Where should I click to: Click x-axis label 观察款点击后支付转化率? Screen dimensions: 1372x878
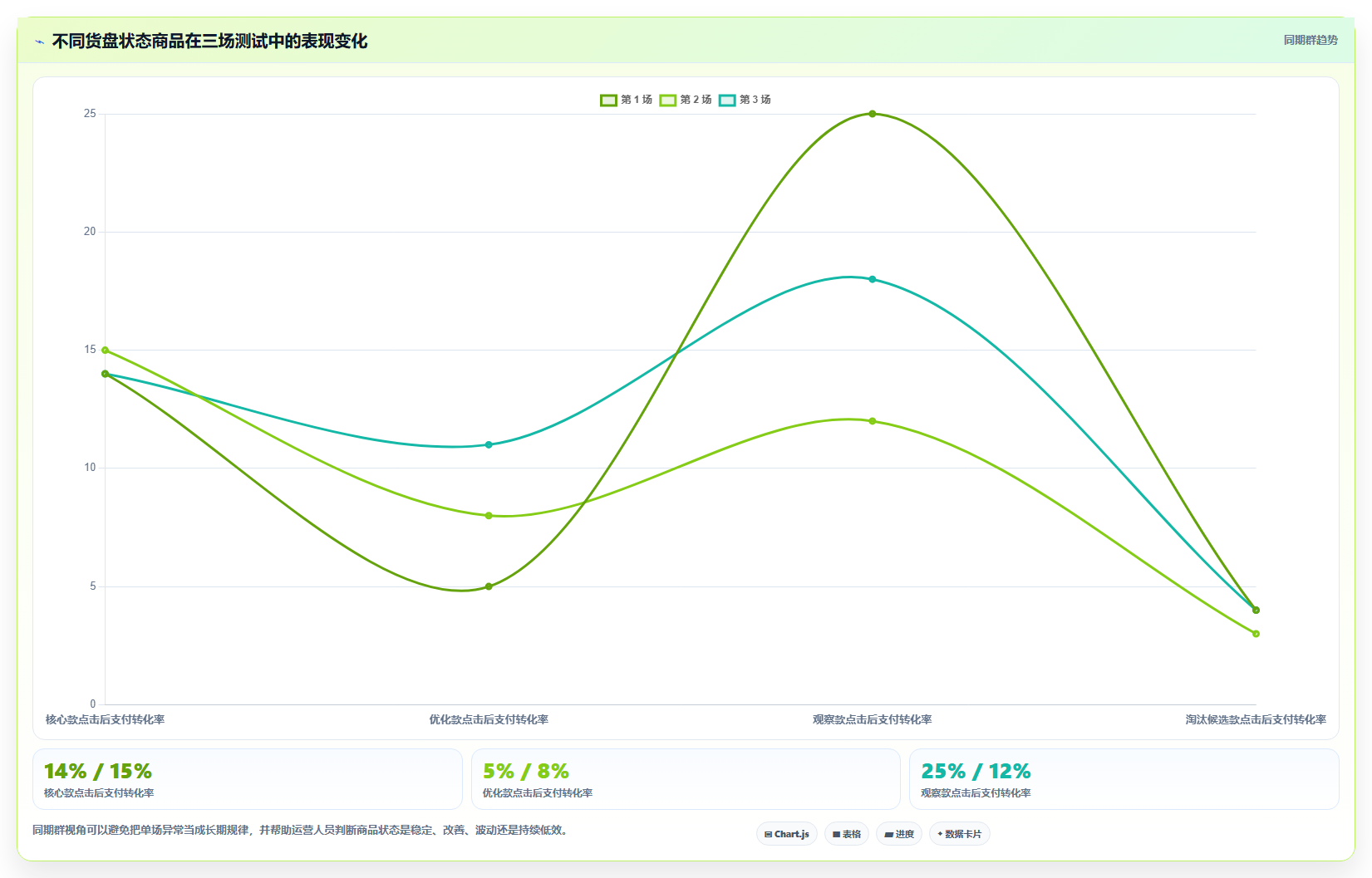click(873, 719)
